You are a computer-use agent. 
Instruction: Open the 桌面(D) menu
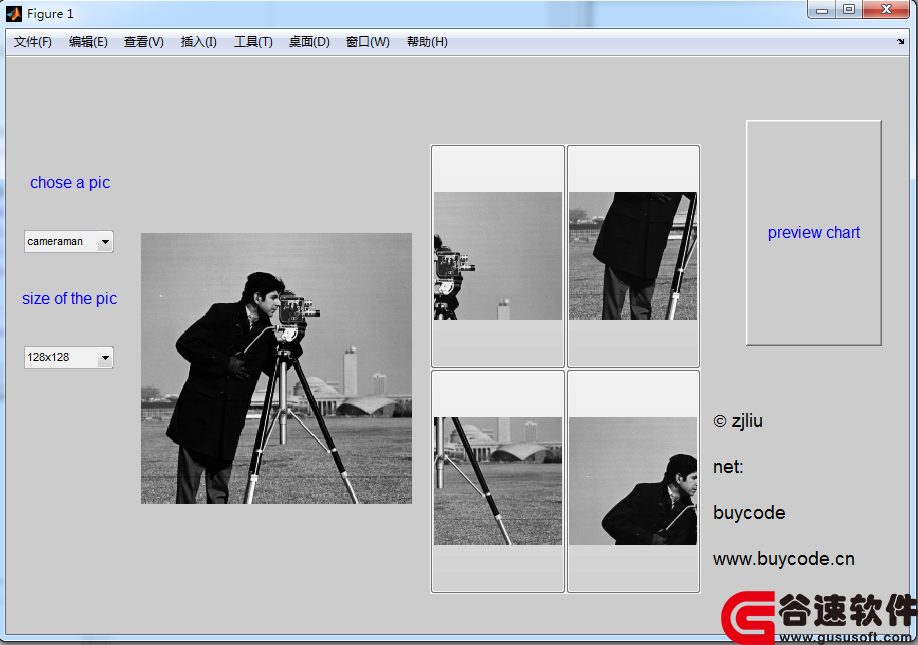309,42
